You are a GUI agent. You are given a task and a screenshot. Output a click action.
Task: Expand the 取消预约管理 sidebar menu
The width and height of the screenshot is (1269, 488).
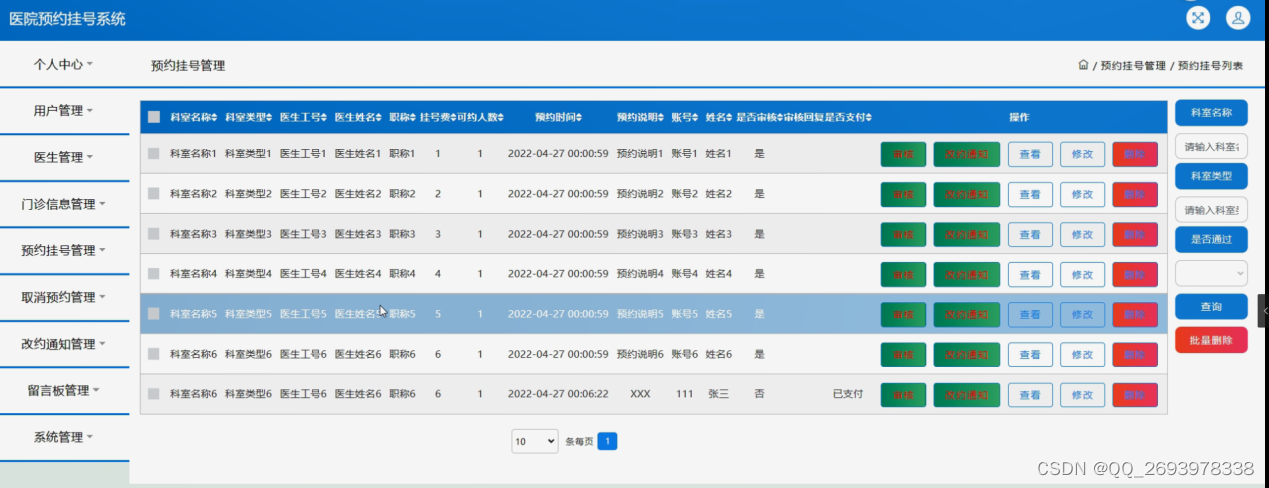pos(64,298)
